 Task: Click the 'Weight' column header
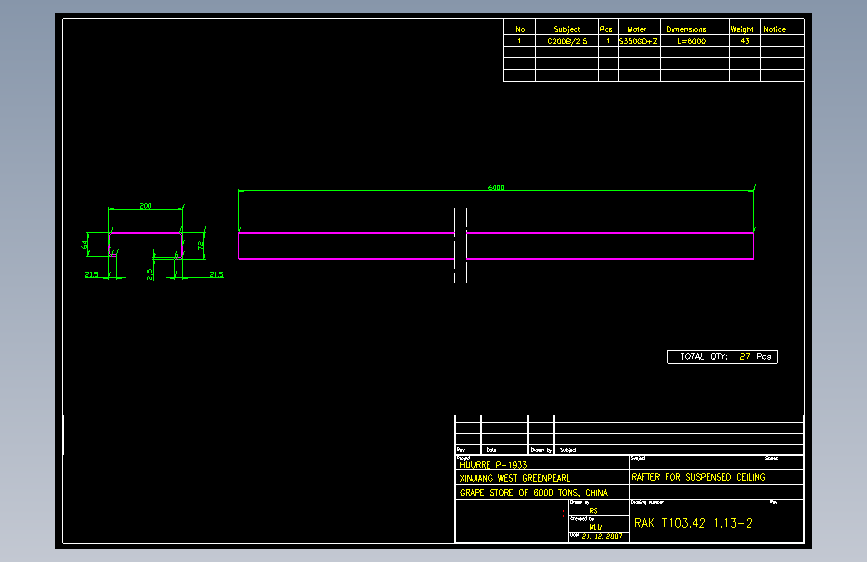coord(742,29)
